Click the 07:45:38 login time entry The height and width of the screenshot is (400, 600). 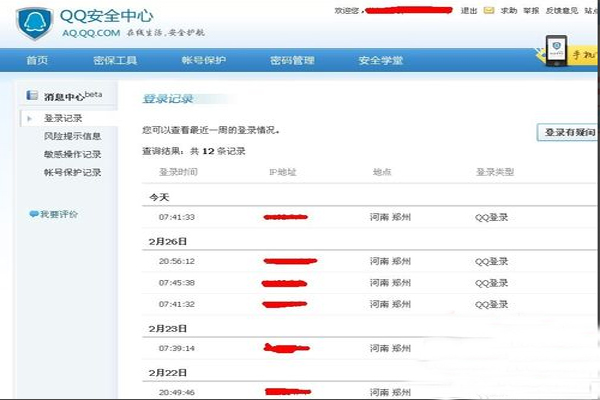click(177, 282)
